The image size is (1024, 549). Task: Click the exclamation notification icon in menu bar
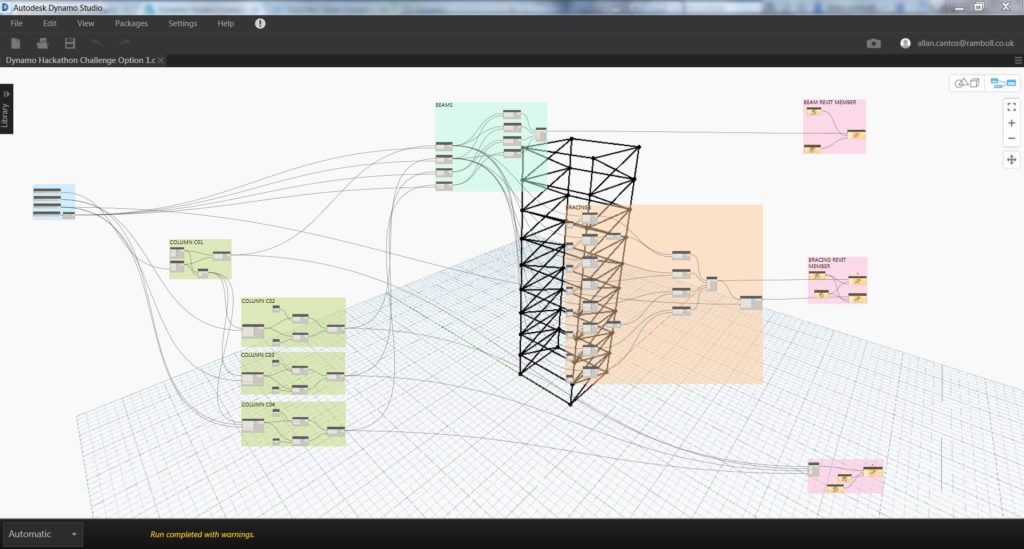(260, 24)
